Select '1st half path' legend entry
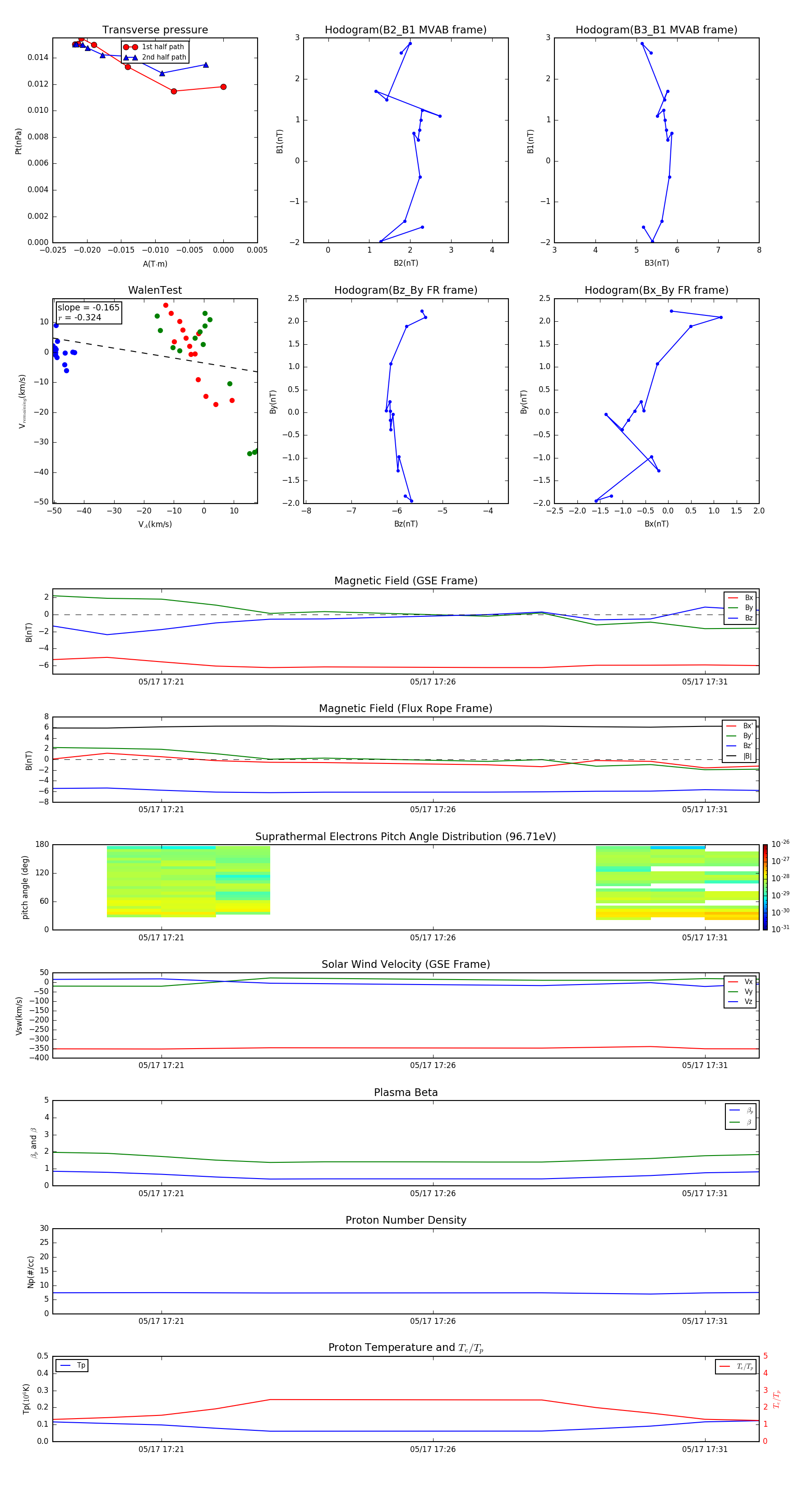812x1489 pixels. pyautogui.click(x=154, y=47)
